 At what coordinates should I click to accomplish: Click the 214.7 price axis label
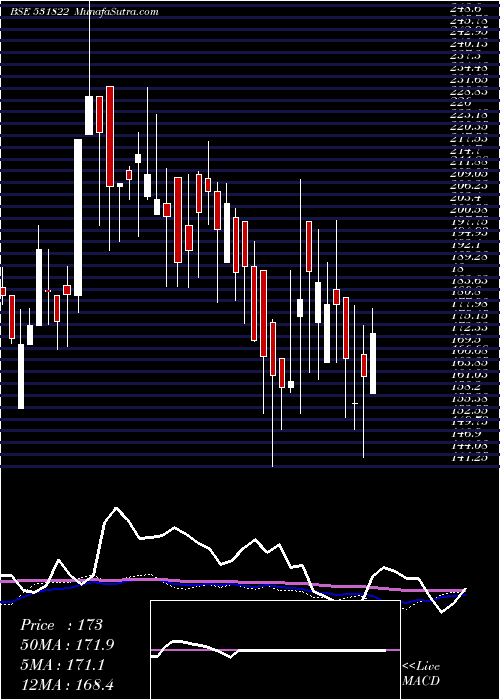pyautogui.click(x=466, y=150)
